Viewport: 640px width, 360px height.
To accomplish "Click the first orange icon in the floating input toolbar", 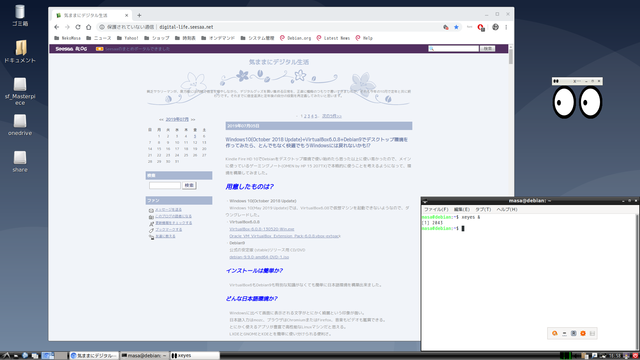I will 555,333.
